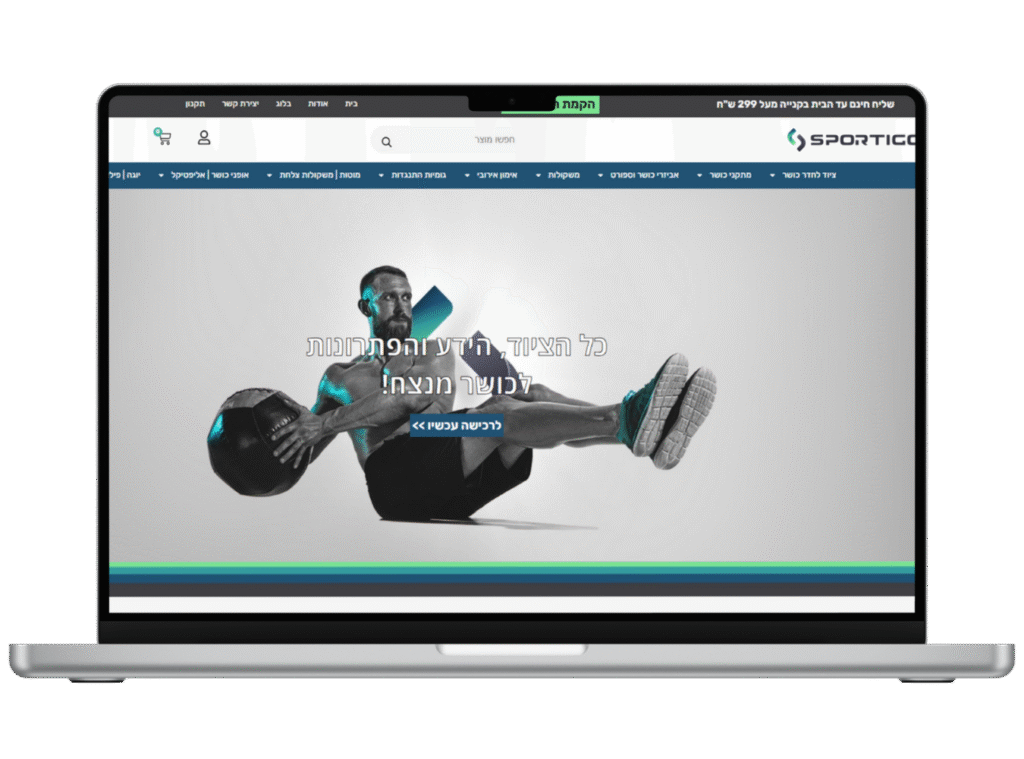Open the אימון אירובי dropdown
Viewport: 1024px width, 759px height.
click(491, 175)
